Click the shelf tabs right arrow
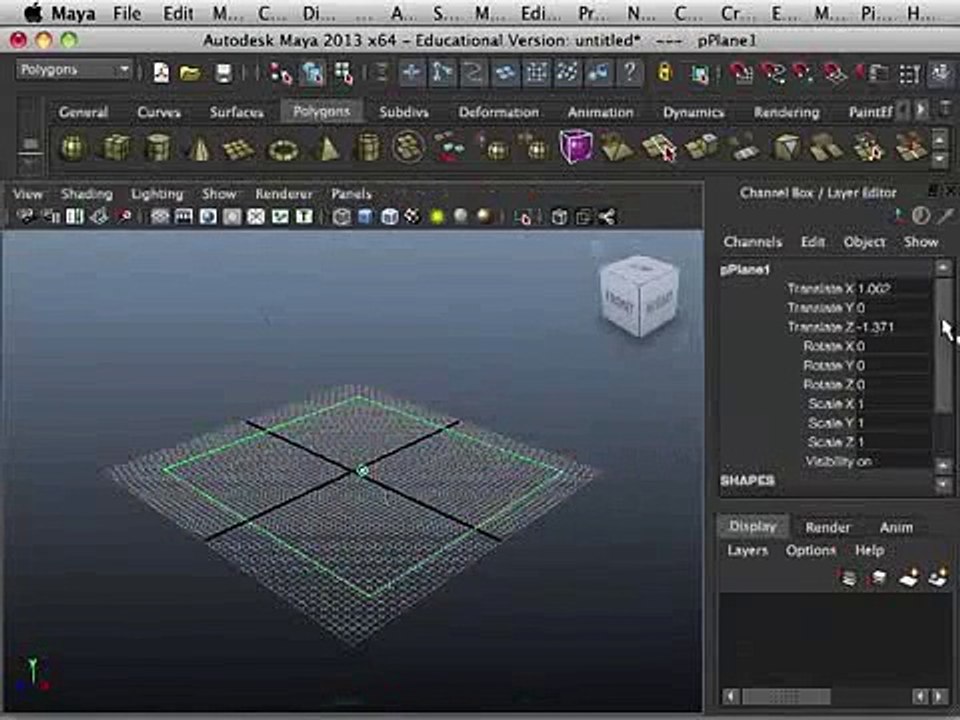Image resolution: width=960 pixels, height=720 pixels. [x=920, y=111]
